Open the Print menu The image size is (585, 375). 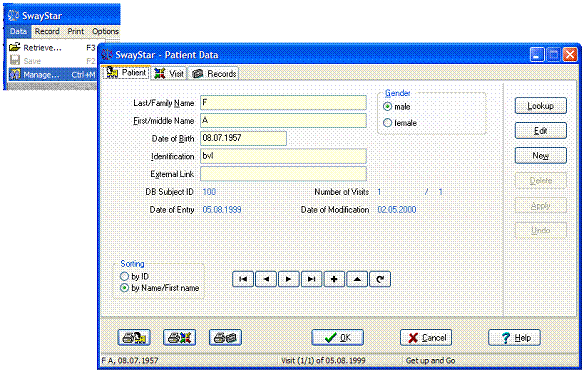[x=76, y=31]
